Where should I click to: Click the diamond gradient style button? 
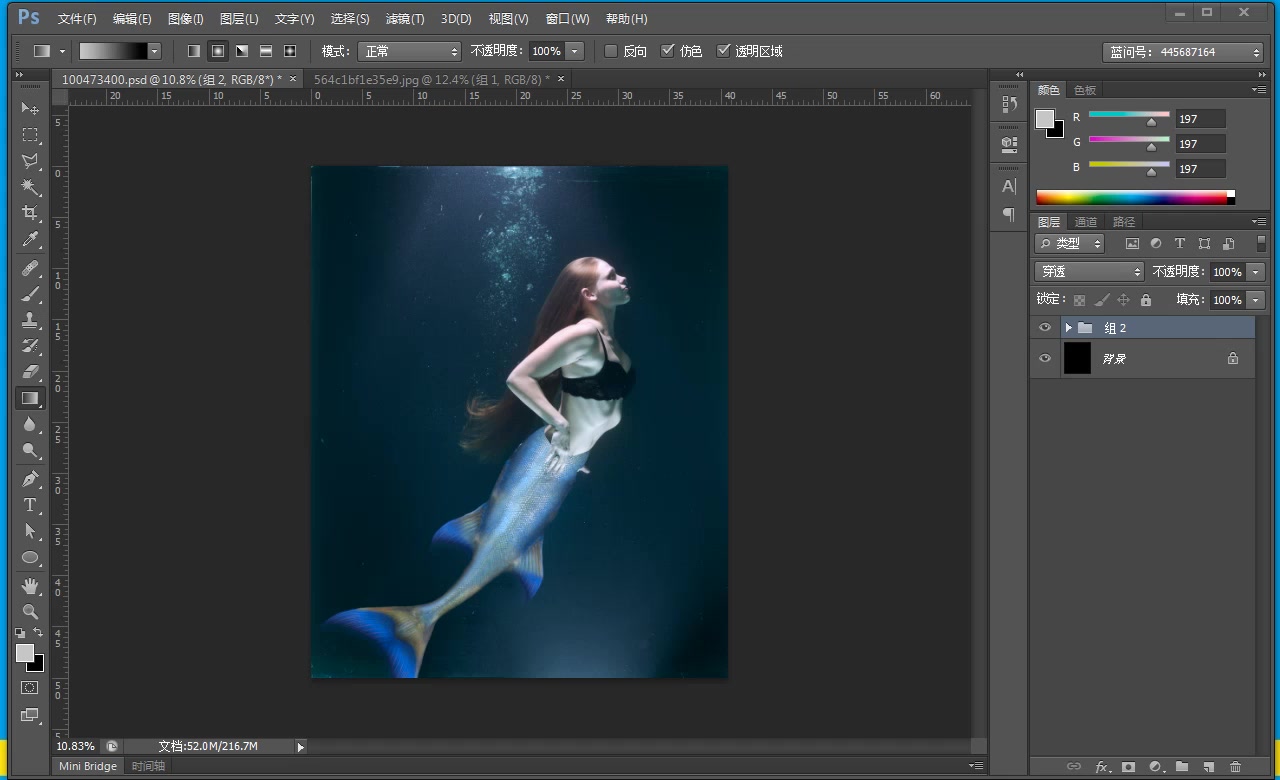pyautogui.click(x=290, y=51)
